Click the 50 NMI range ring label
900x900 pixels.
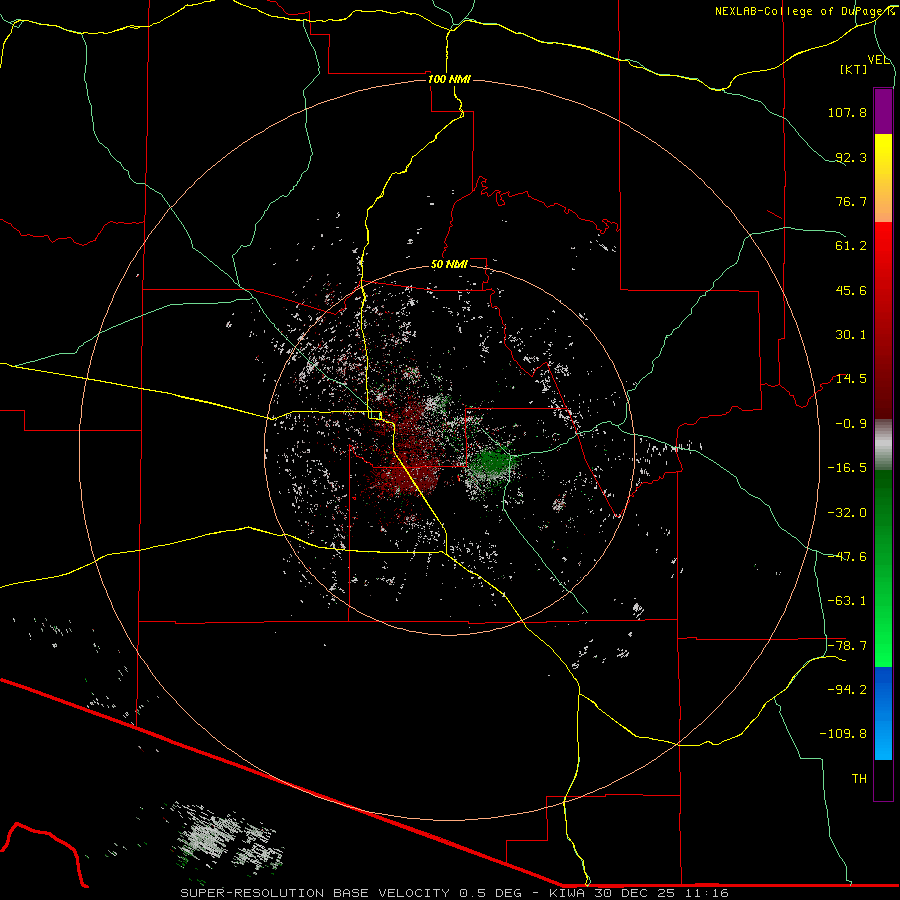[449, 265]
